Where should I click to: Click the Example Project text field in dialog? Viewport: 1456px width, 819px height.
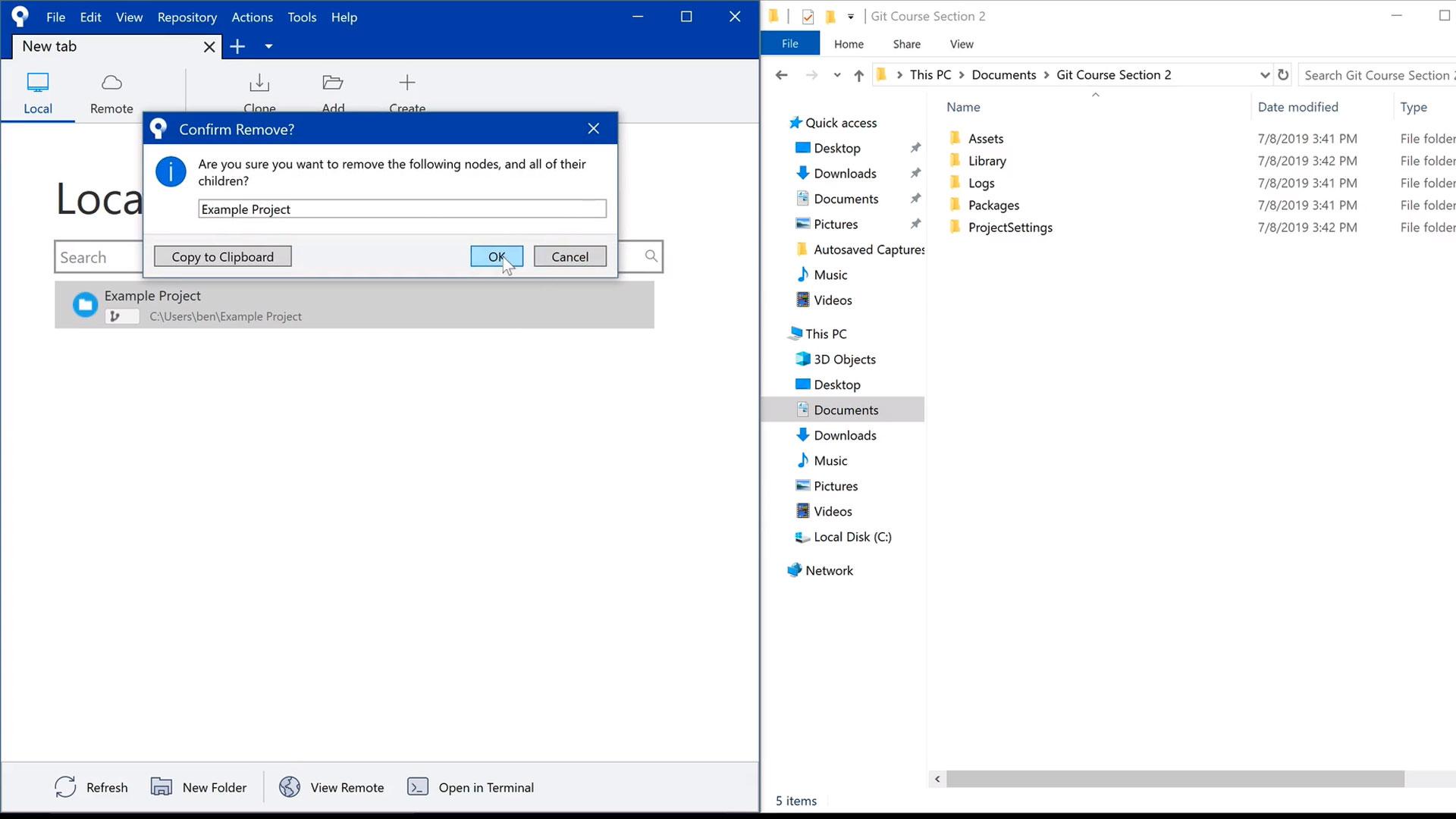point(402,209)
